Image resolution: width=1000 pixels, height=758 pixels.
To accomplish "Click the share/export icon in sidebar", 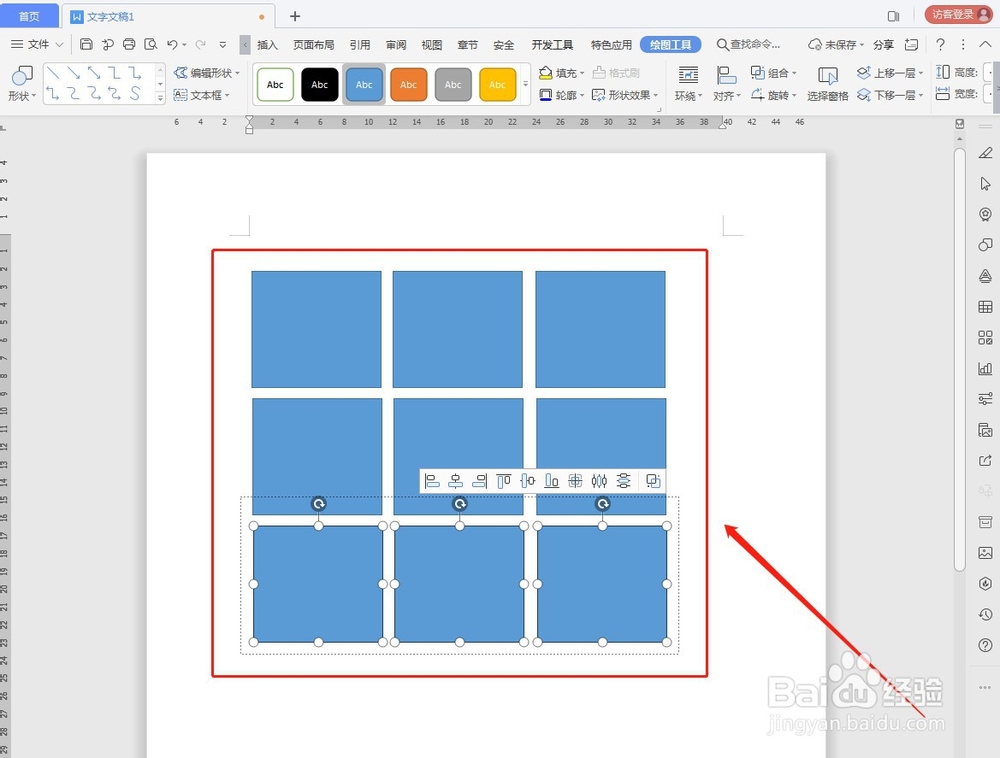I will 985,460.
